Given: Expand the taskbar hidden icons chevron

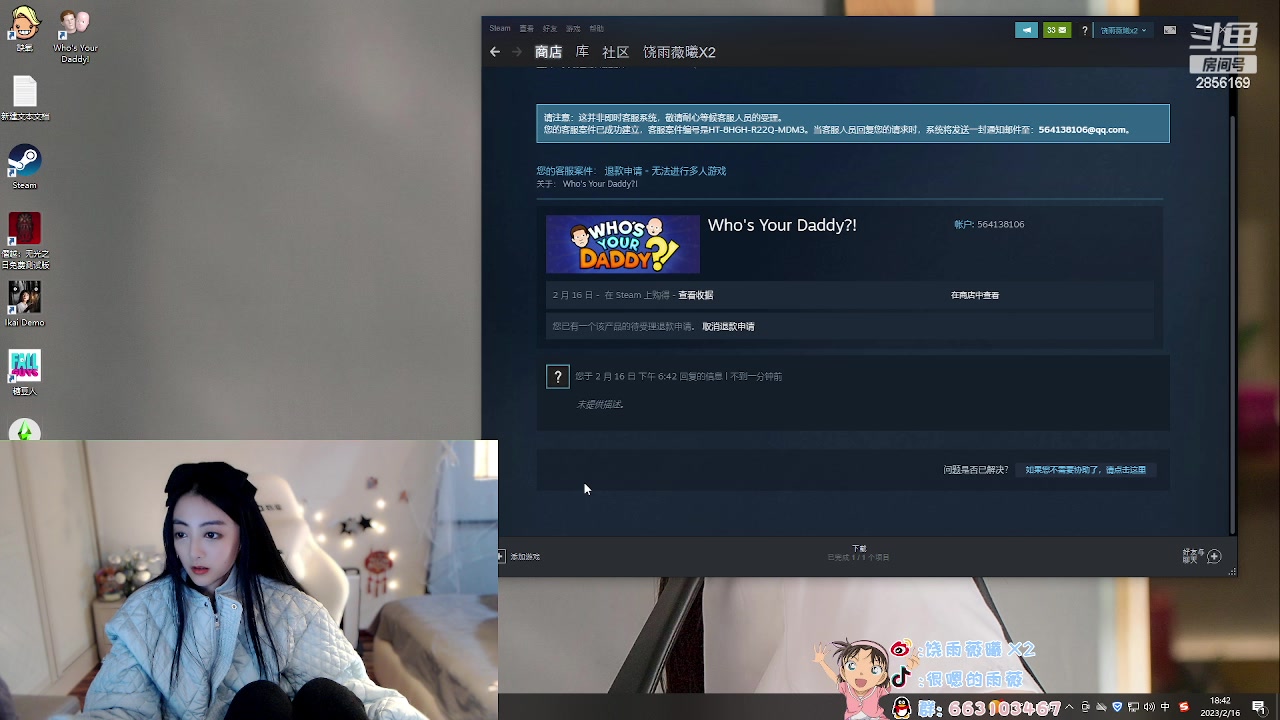Looking at the screenshot, I should [1069, 707].
